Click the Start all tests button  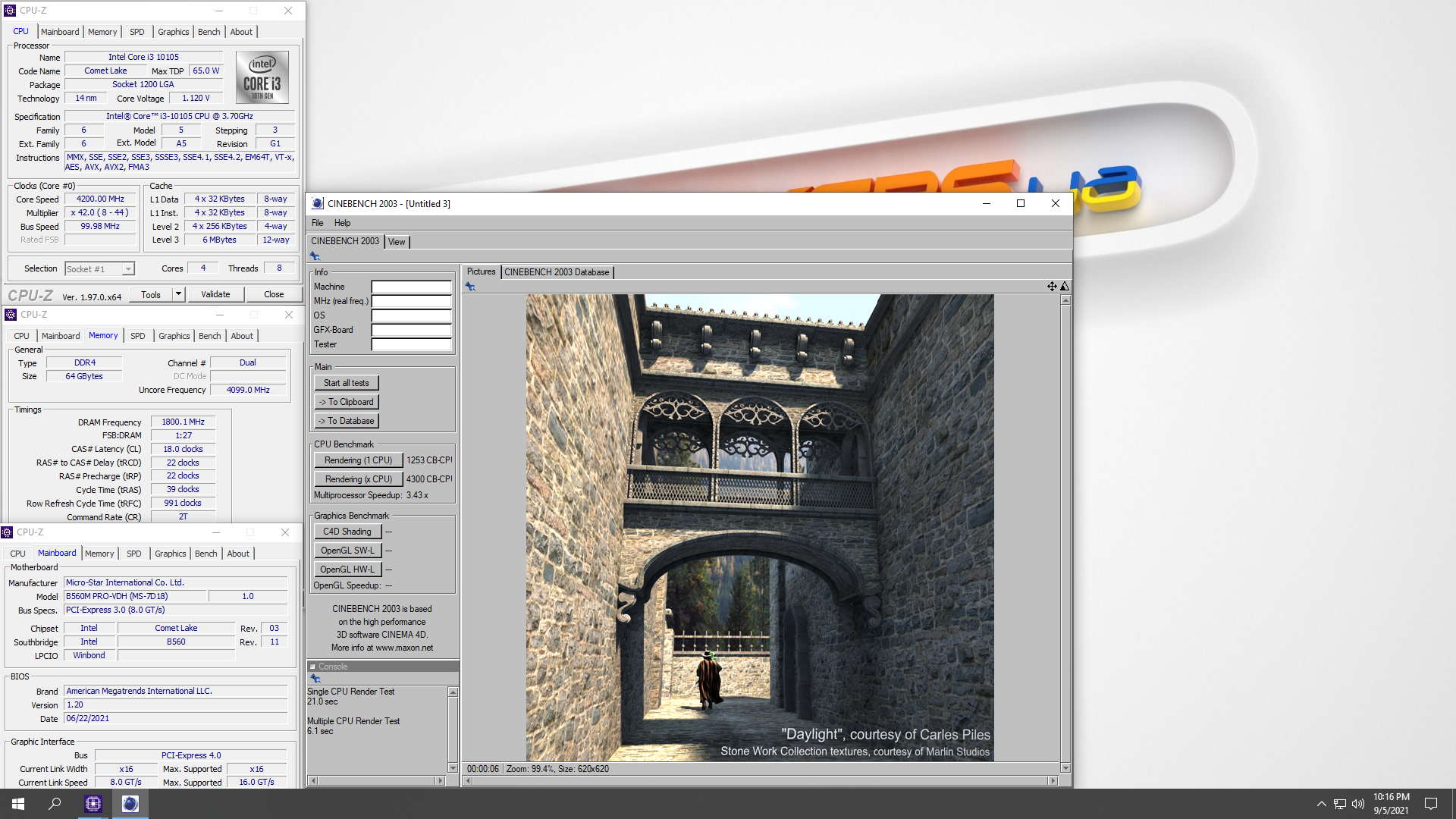point(347,383)
